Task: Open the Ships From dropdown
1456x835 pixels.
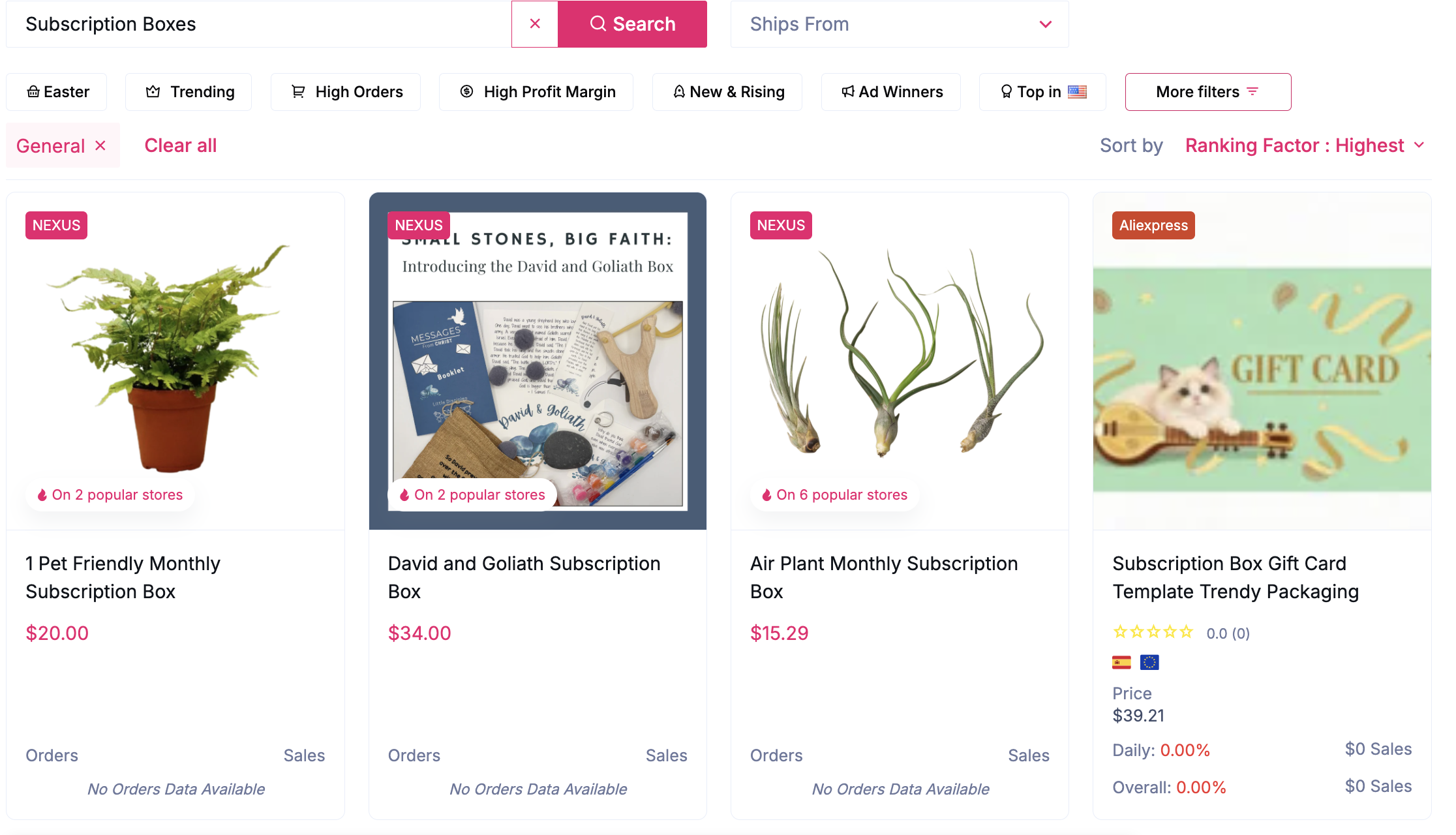Action: pos(899,23)
